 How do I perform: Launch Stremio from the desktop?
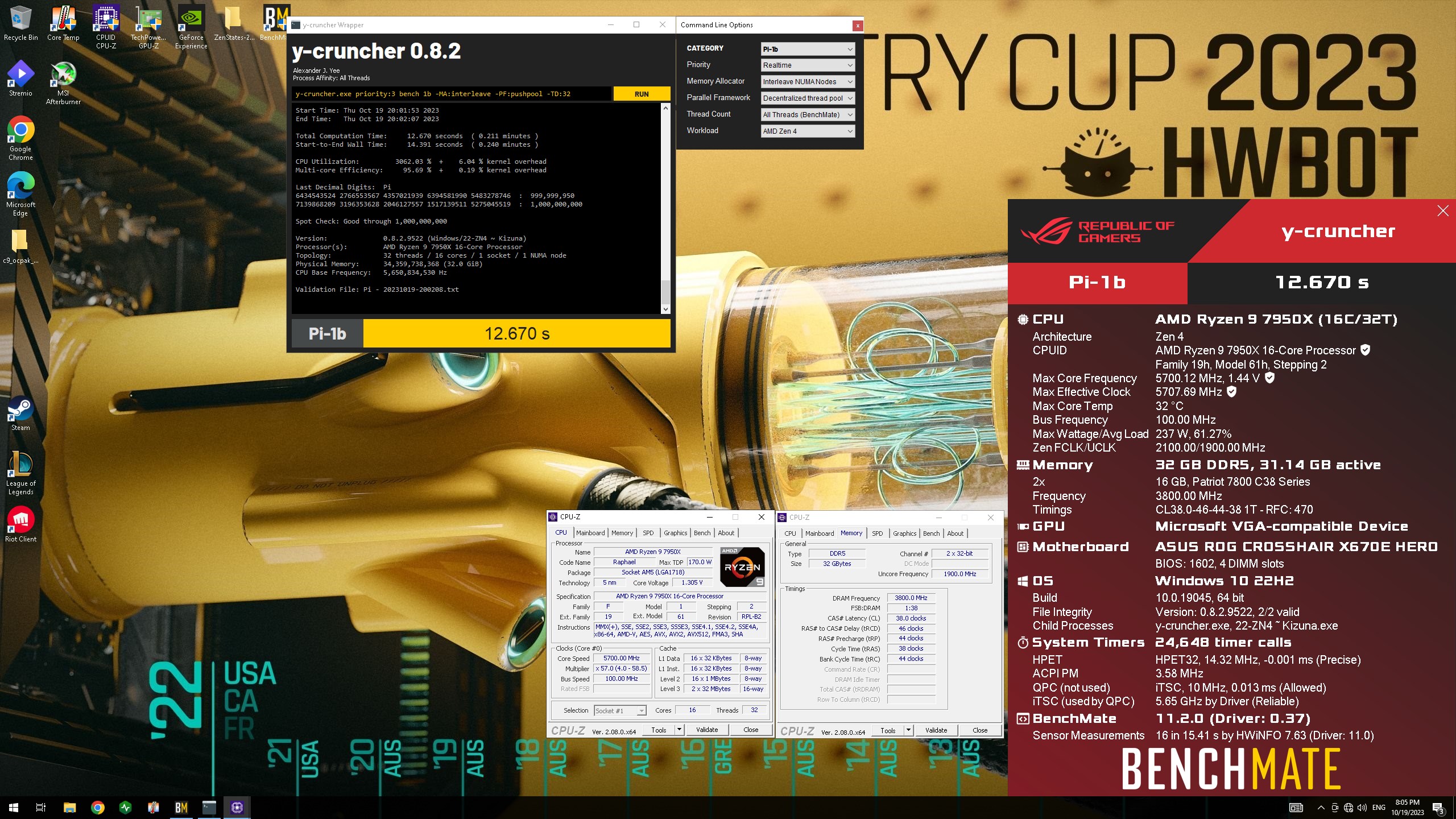pos(20,78)
